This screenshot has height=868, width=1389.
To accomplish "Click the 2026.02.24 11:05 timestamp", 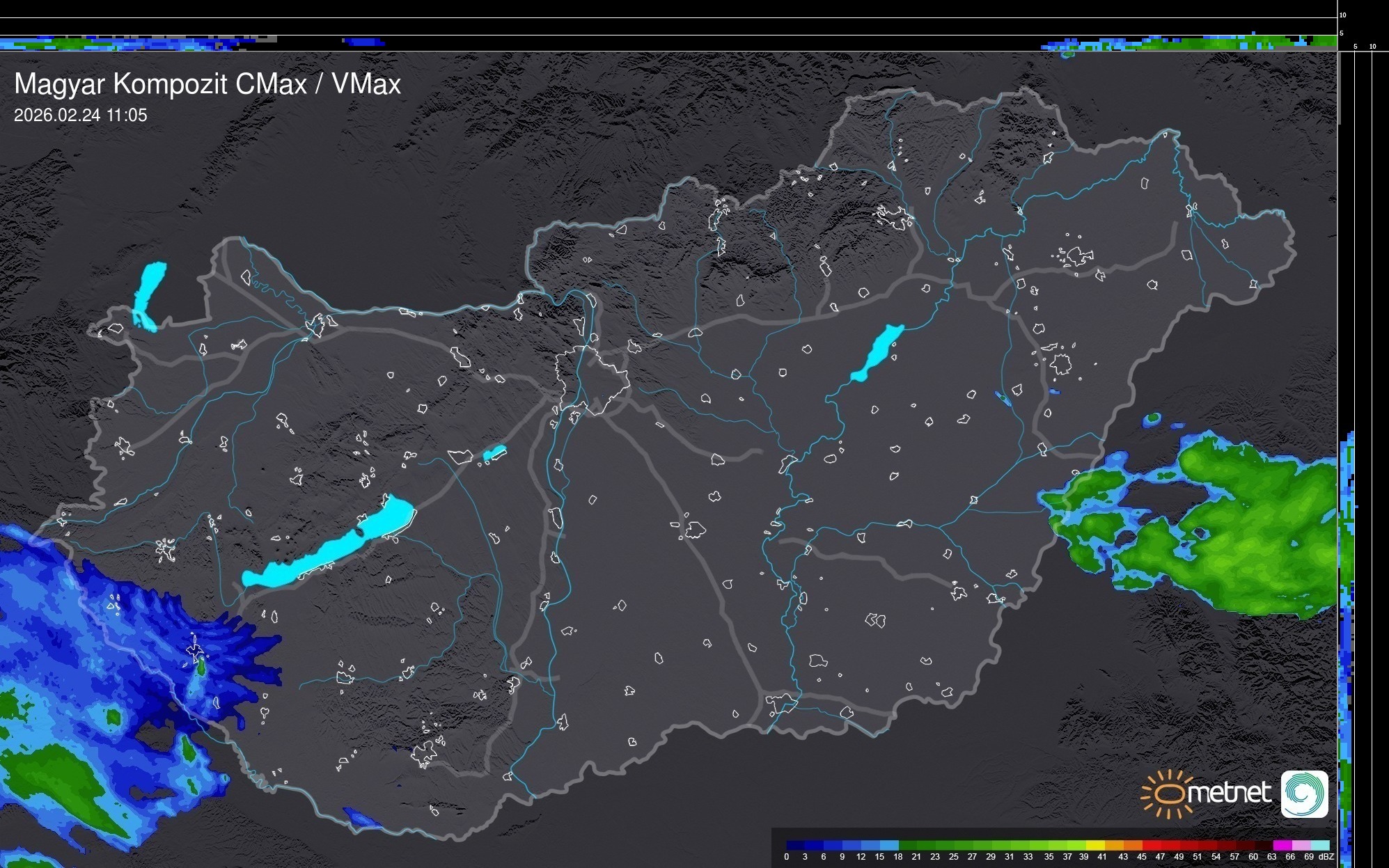I will 81,116.
